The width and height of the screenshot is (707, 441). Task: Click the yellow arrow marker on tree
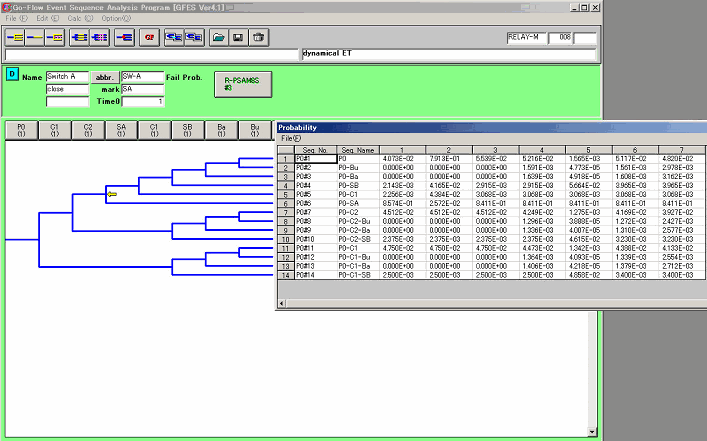click(113, 193)
